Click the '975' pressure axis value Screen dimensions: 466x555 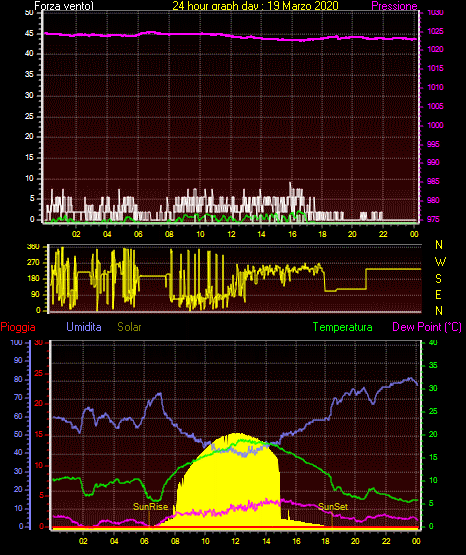(x=433, y=219)
